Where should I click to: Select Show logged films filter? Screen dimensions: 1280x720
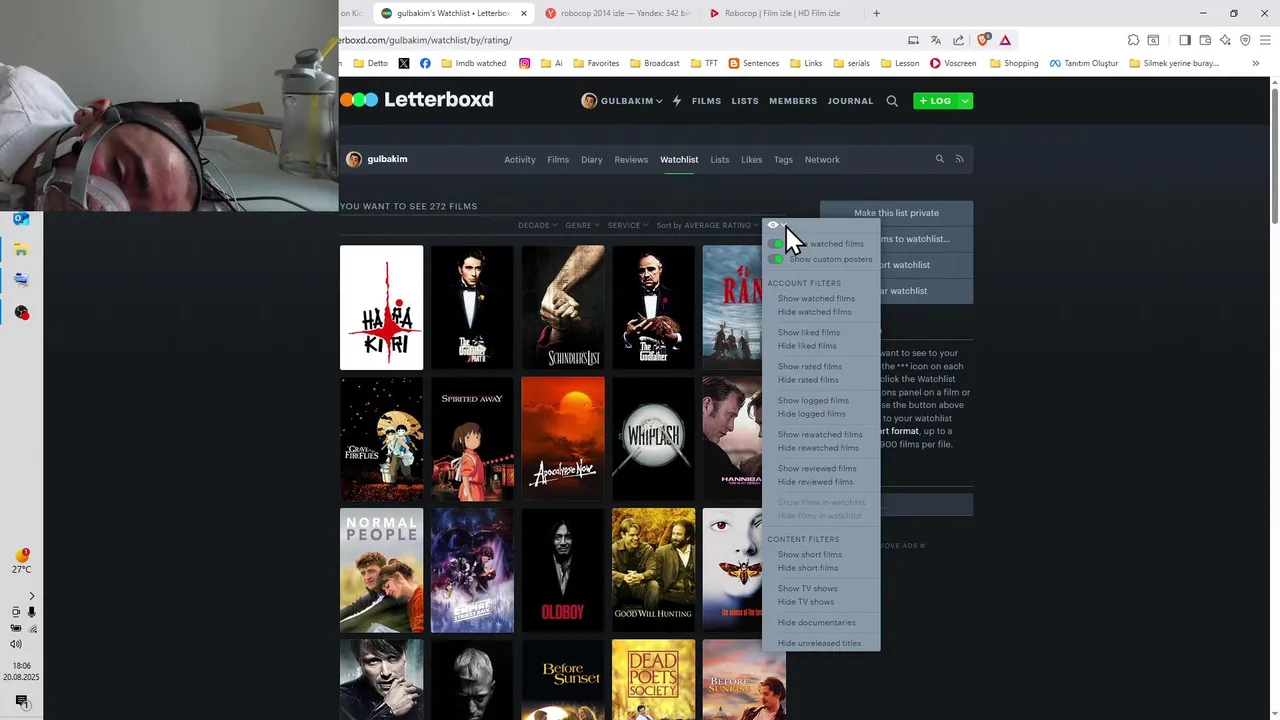pyautogui.click(x=813, y=401)
